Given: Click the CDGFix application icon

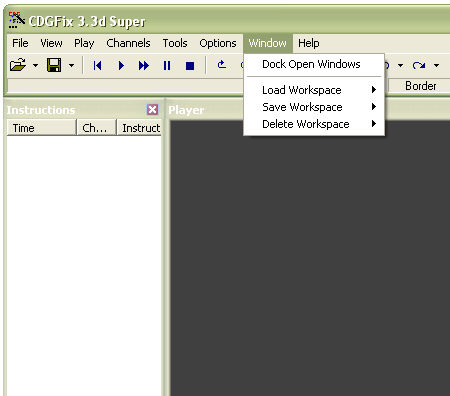Looking at the screenshot, I should click(16, 20).
